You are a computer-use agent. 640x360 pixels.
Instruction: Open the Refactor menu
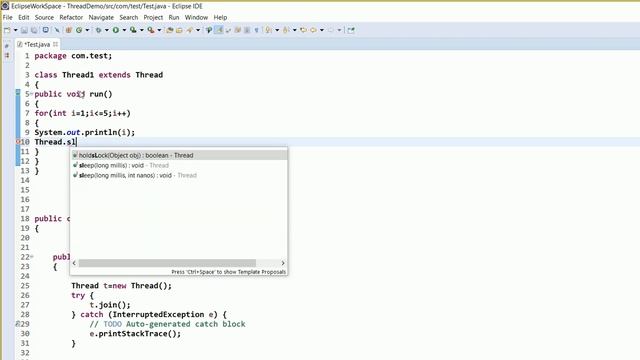coord(71,18)
